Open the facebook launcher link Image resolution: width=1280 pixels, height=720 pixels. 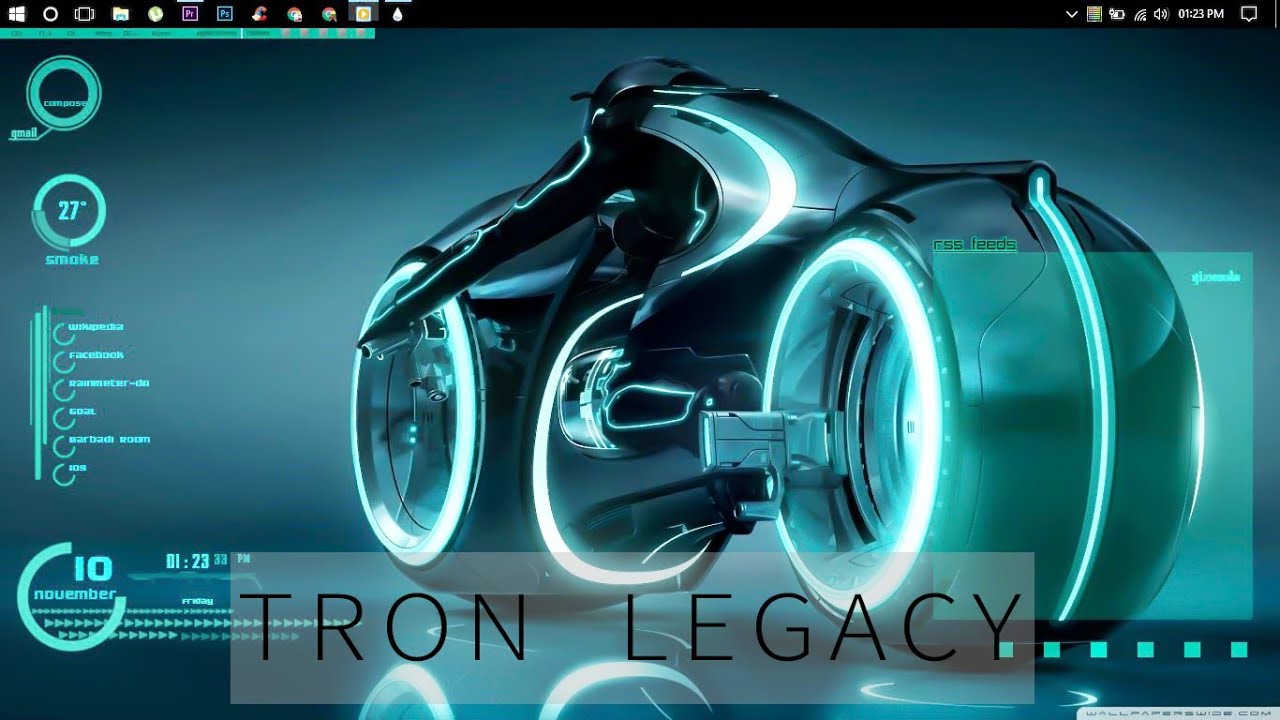(96, 355)
